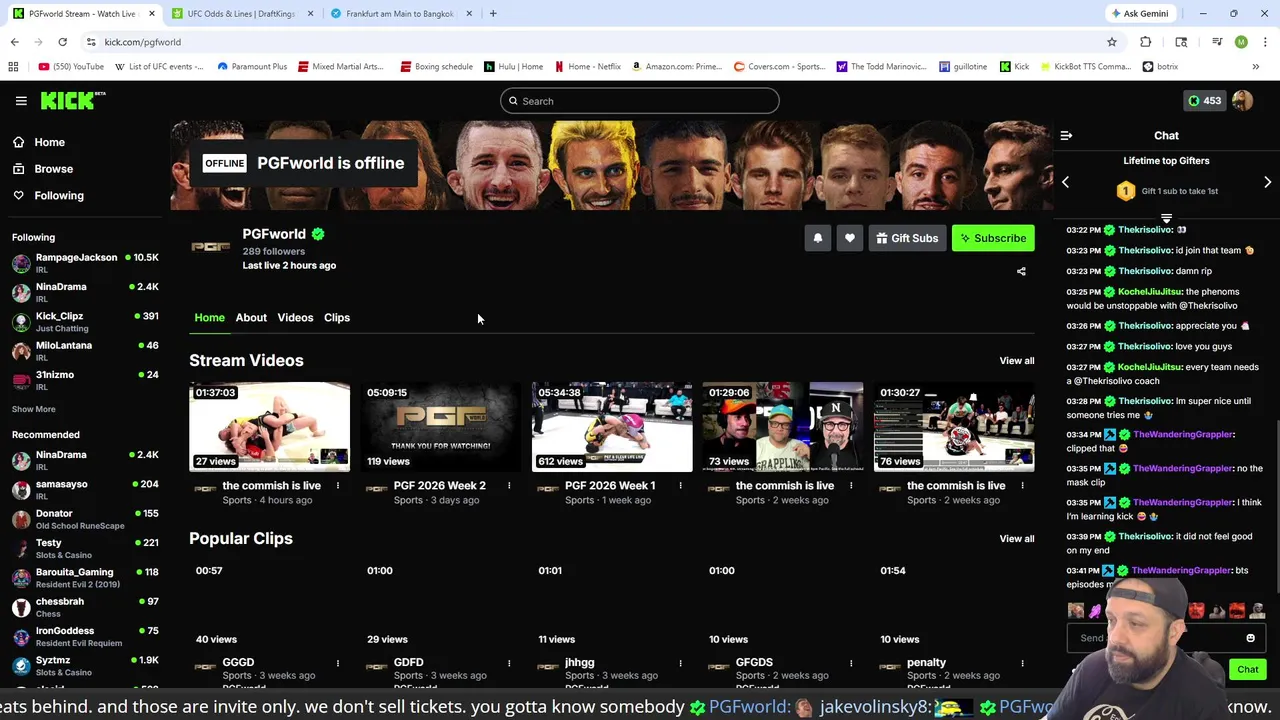
Task: Open a new browser tab
Action: tap(493, 14)
